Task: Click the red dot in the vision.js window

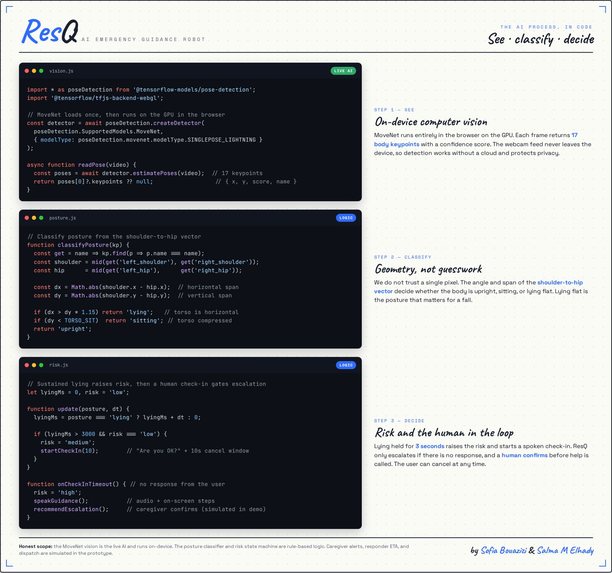Action: tap(27, 71)
